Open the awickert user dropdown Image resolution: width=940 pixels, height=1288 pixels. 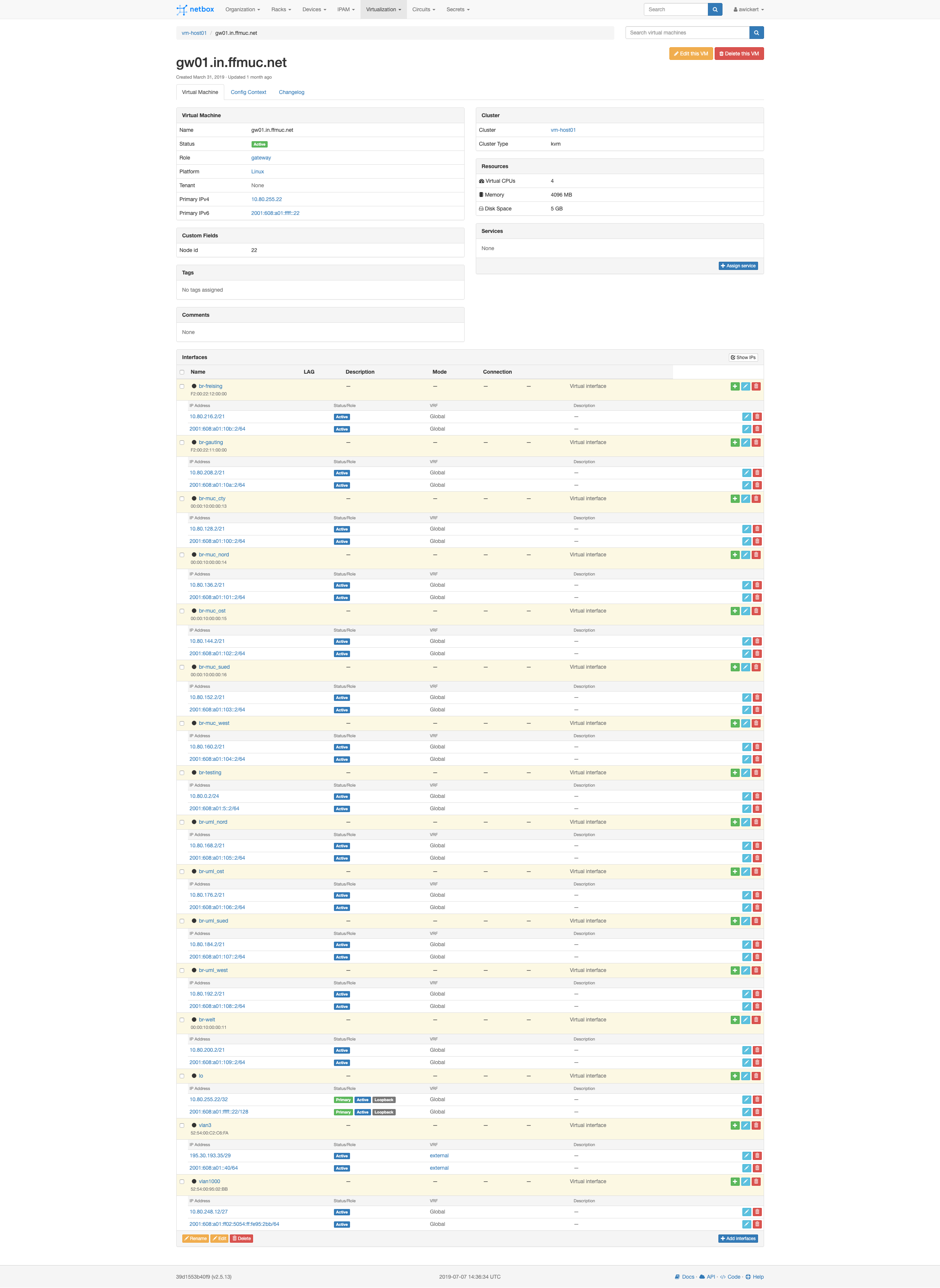coord(748,10)
